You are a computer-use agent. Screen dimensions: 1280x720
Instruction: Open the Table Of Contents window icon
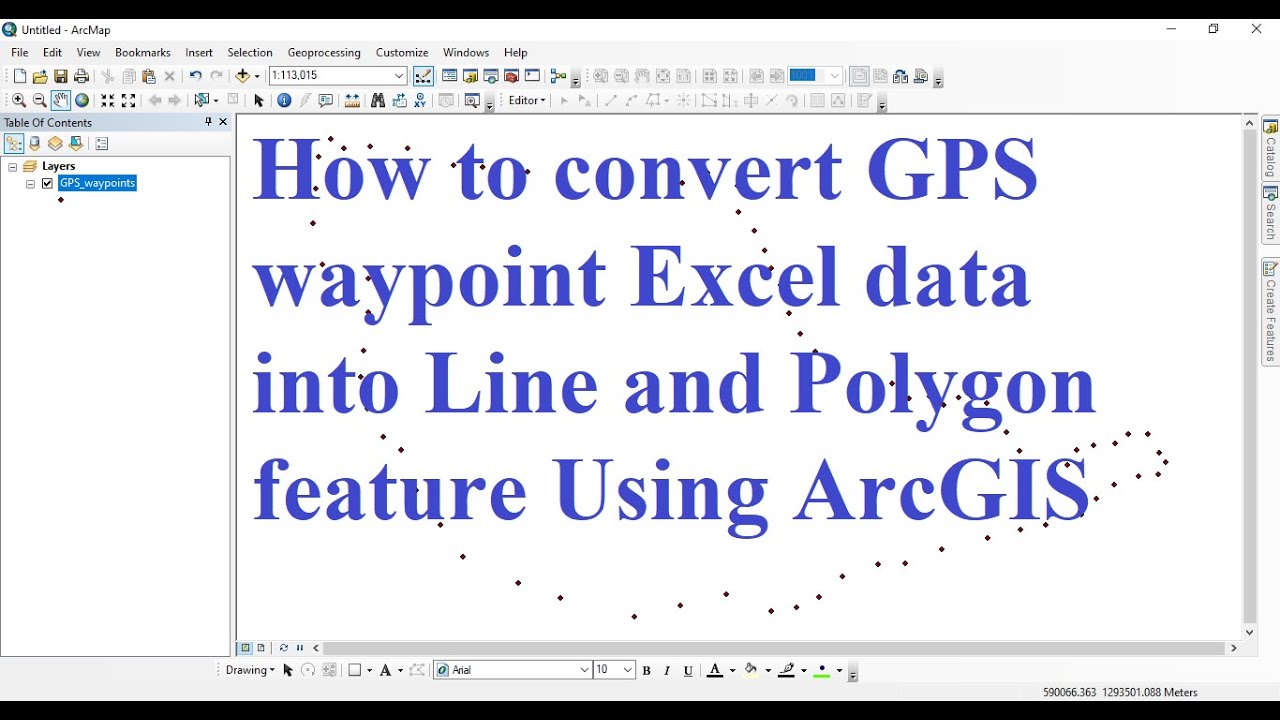coord(450,76)
